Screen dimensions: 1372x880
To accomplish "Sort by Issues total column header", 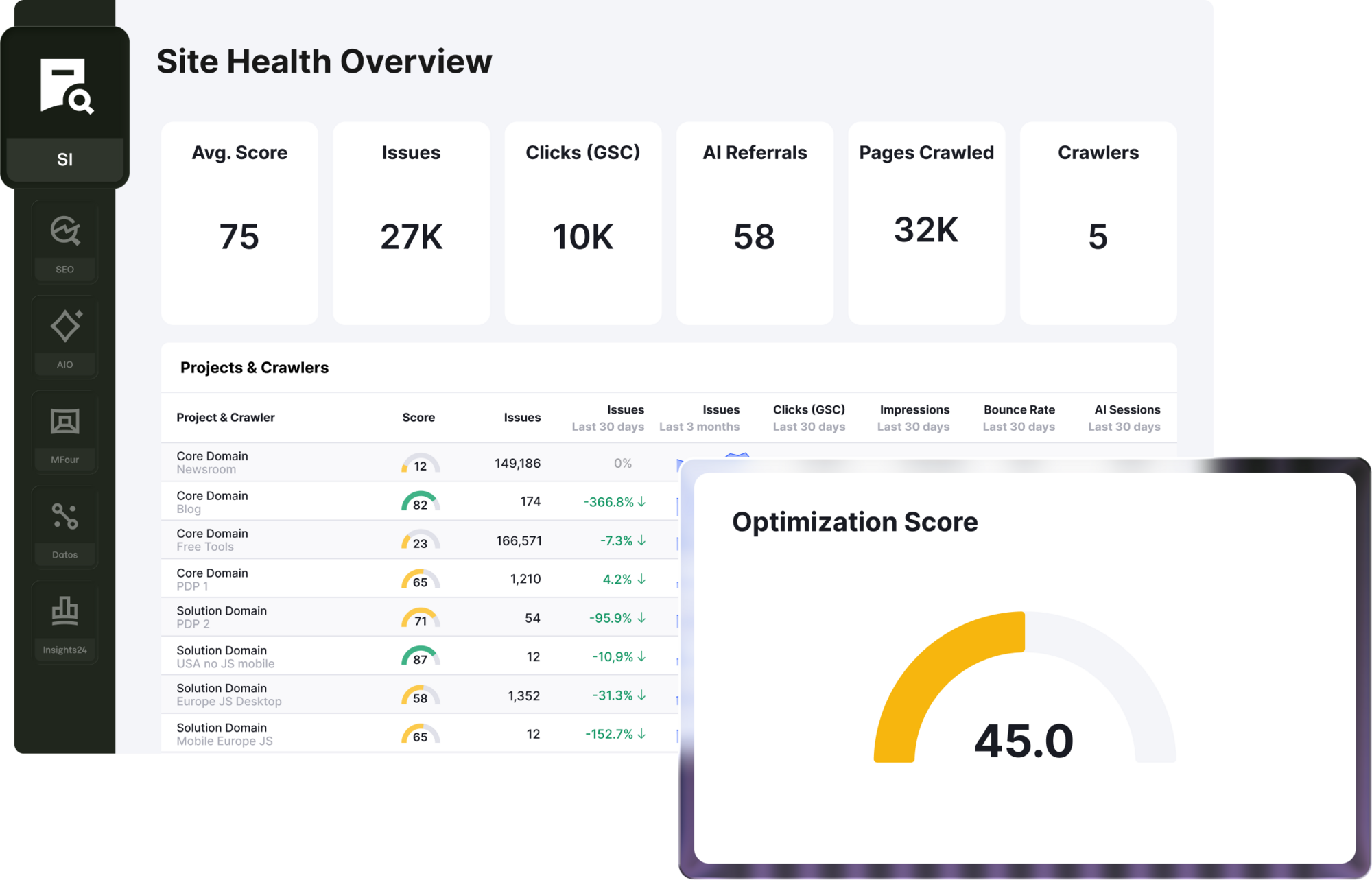I will [x=522, y=418].
